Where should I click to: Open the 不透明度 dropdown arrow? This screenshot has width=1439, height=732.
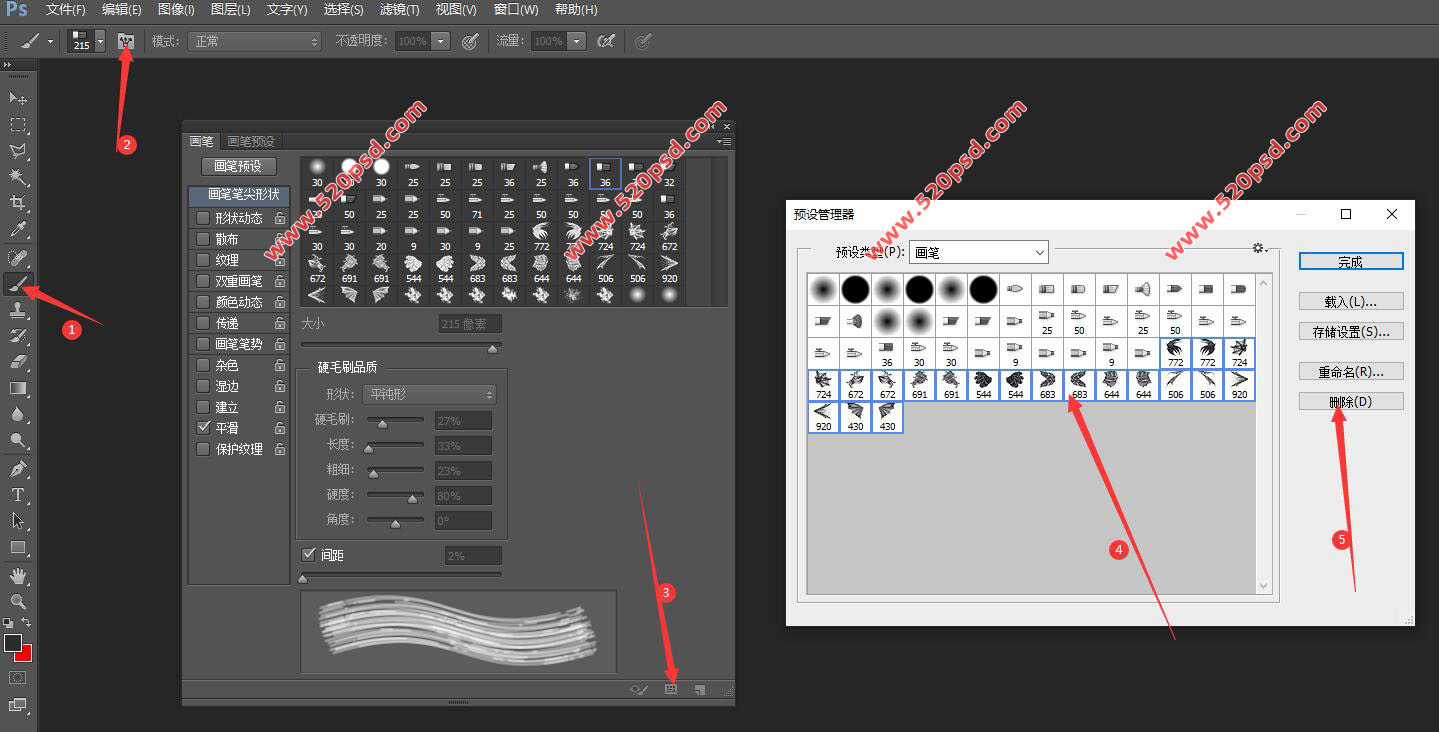pos(440,41)
